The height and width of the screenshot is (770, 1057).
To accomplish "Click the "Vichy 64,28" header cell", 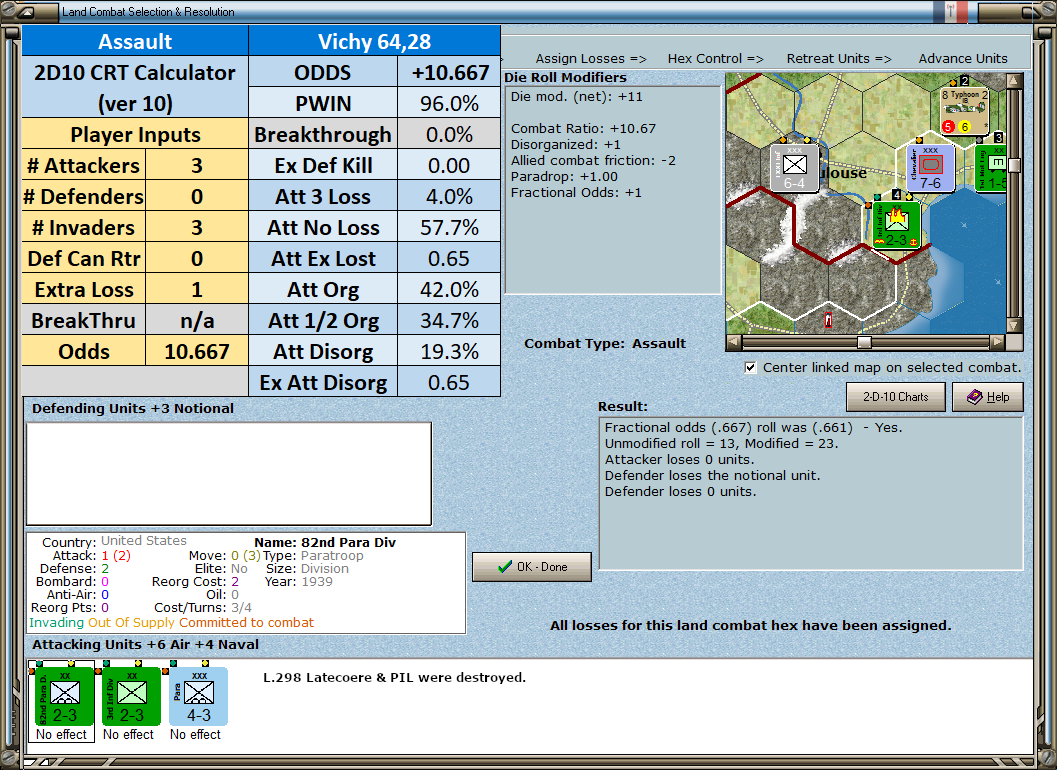I will pos(375,41).
